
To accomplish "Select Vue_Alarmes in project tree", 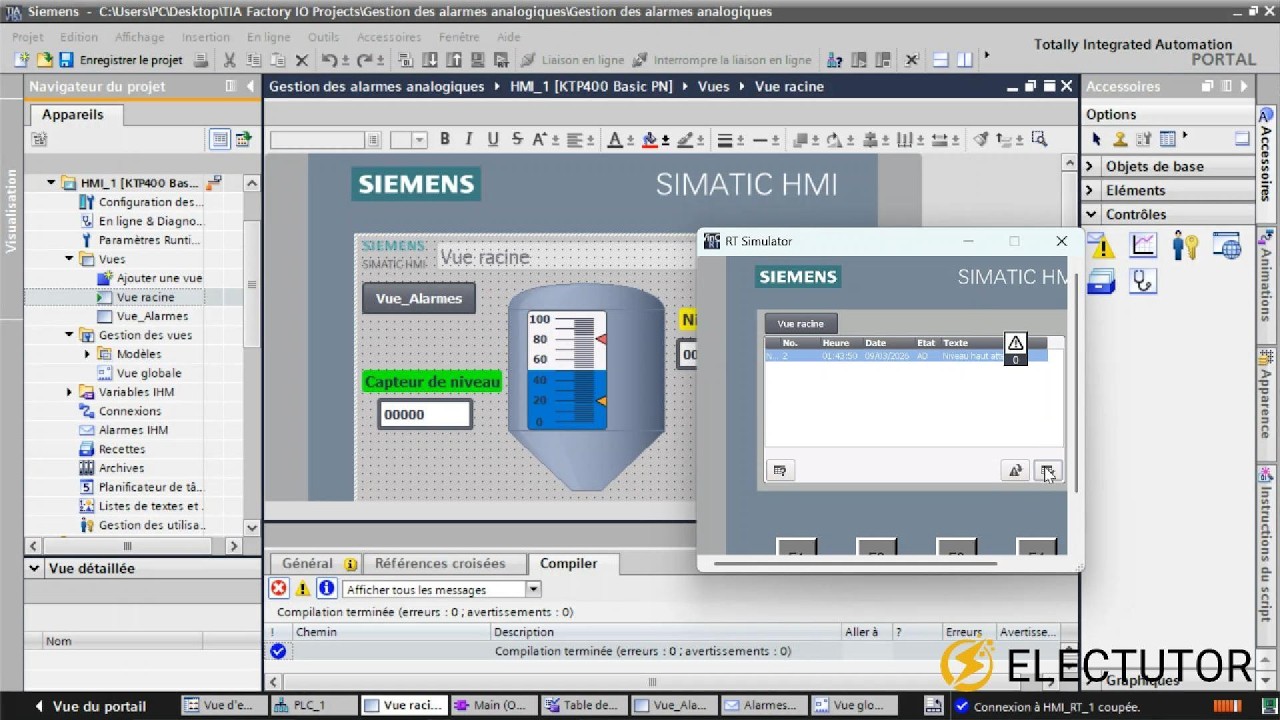I will tap(152, 316).
